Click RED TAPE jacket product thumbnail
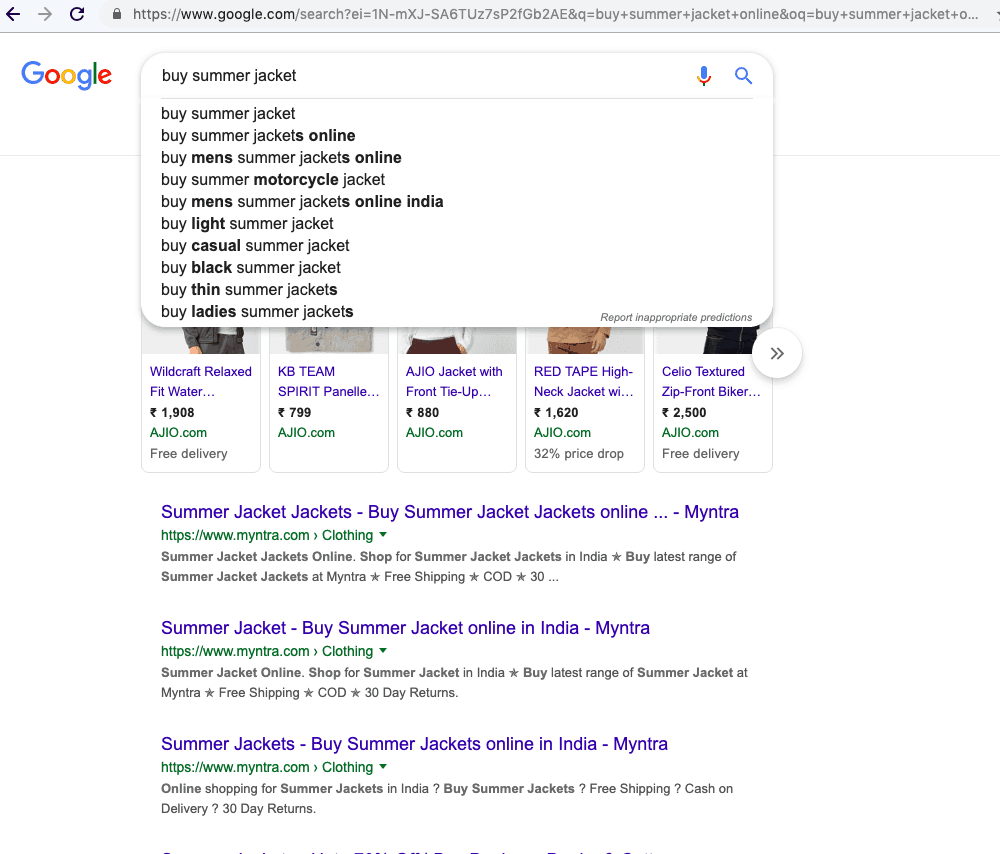 coord(585,340)
